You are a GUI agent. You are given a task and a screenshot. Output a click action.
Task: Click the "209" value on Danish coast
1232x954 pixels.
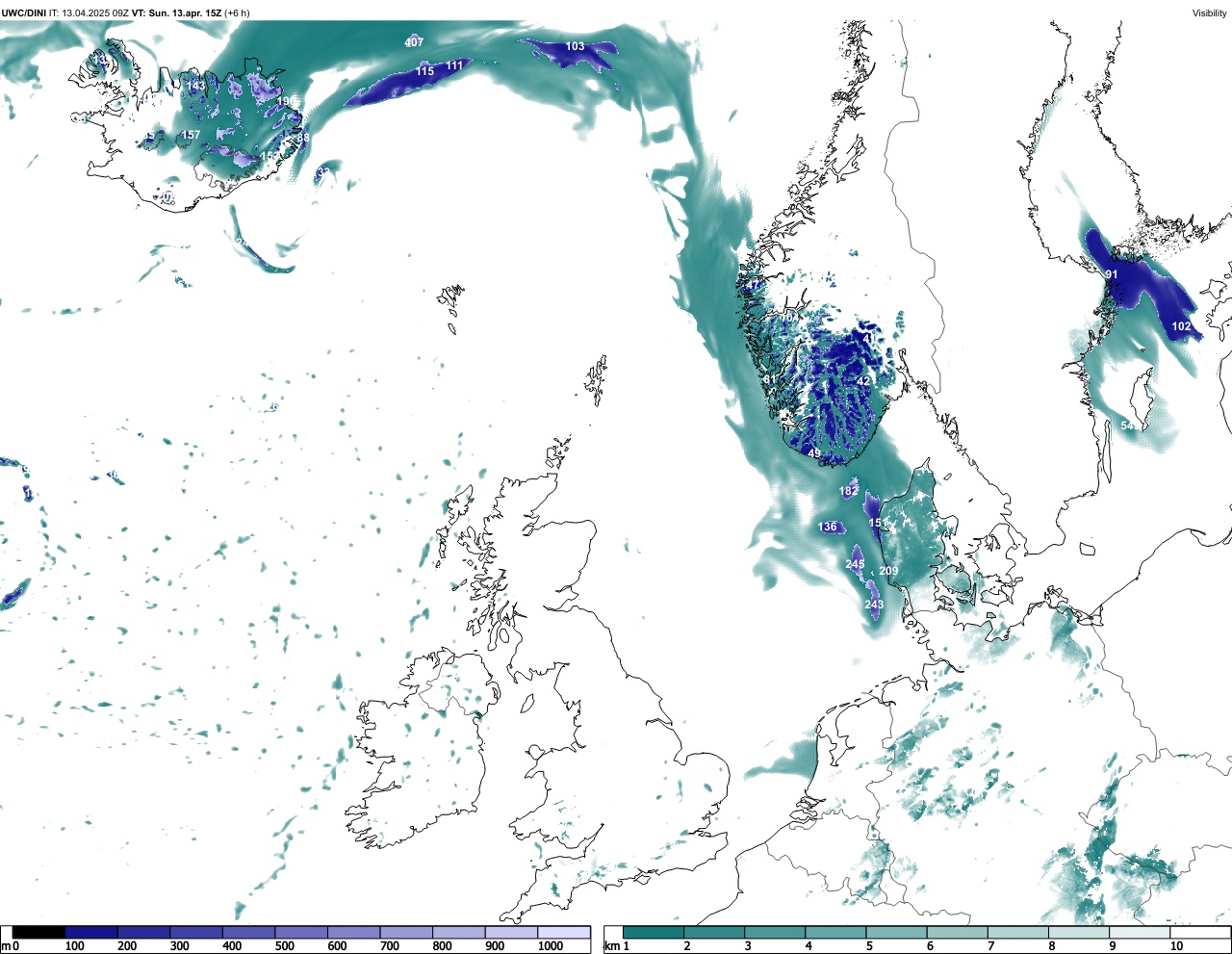(x=888, y=571)
